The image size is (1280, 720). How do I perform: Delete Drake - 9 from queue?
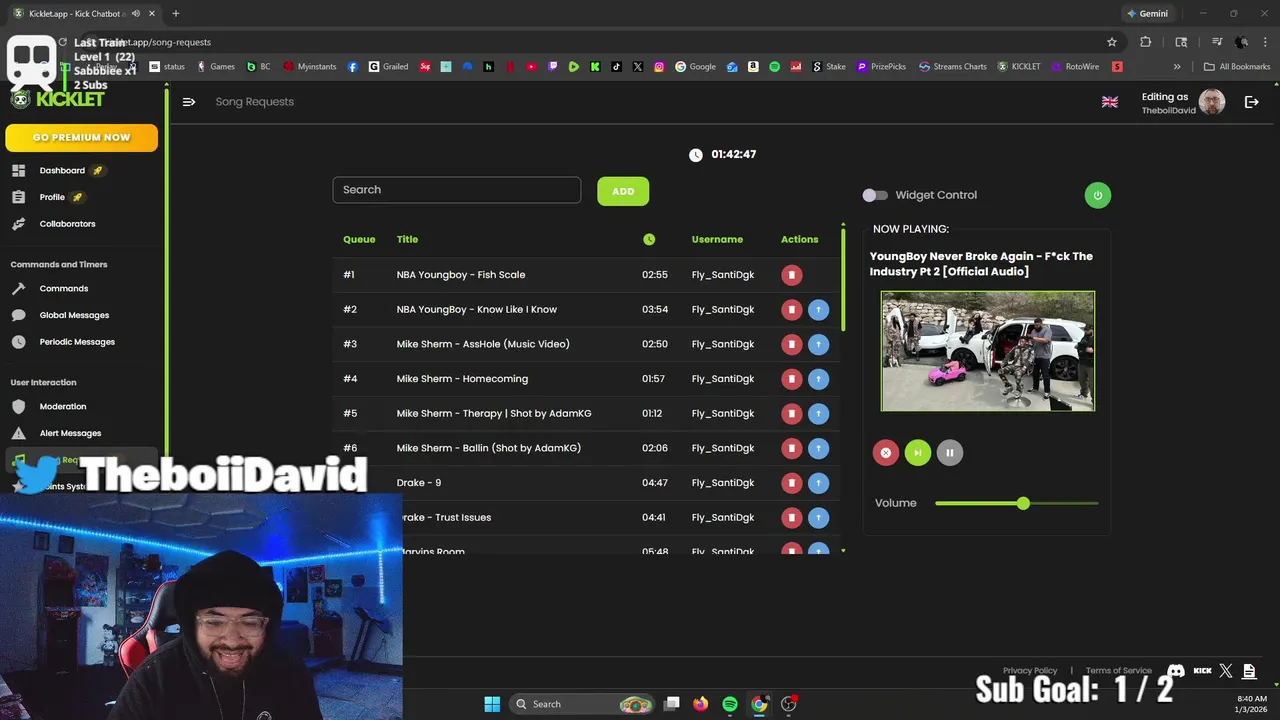[x=791, y=483]
